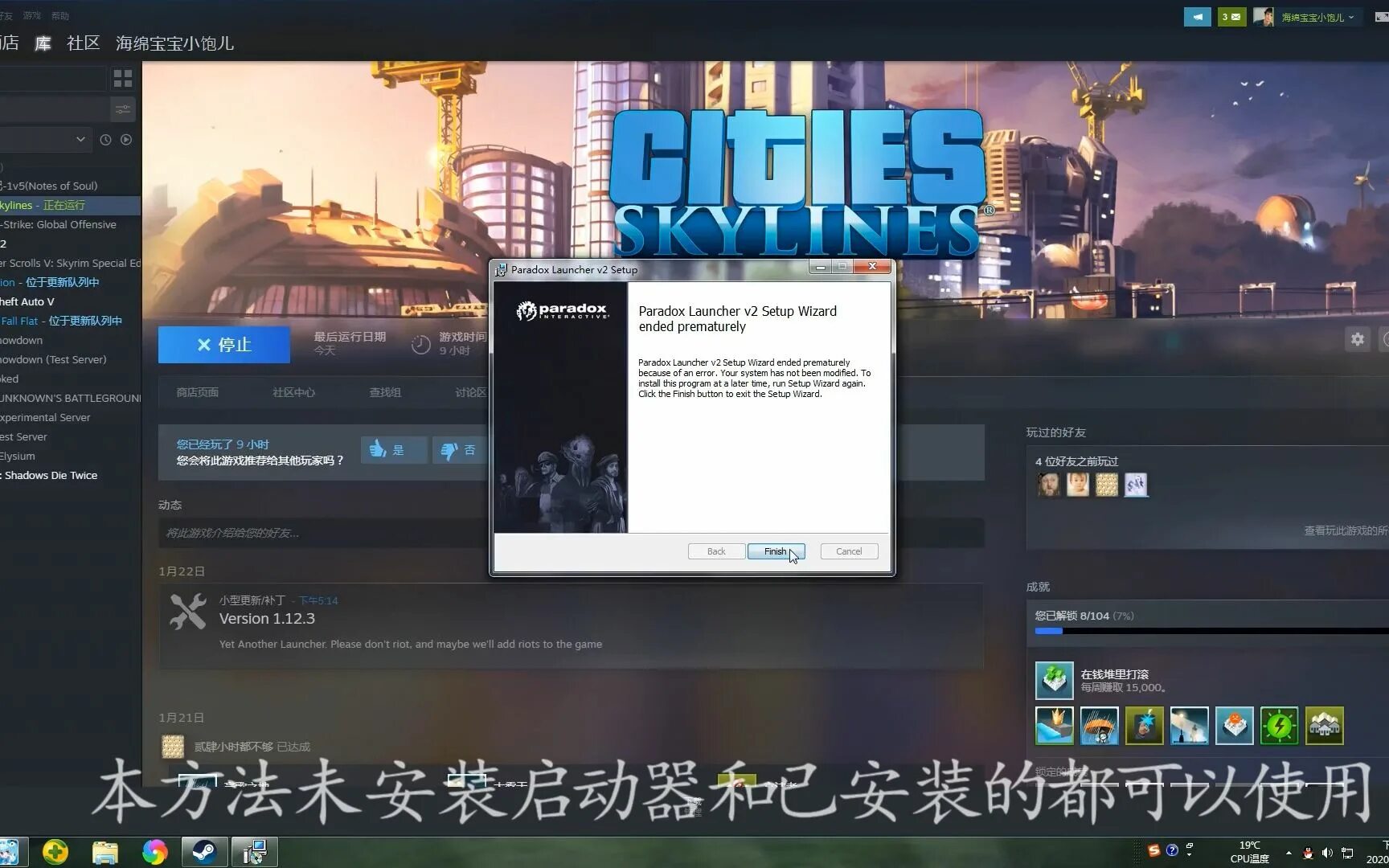This screenshot has height=868, width=1389.
Task: Select Skyrim Special Edition in library list
Action: [70, 263]
